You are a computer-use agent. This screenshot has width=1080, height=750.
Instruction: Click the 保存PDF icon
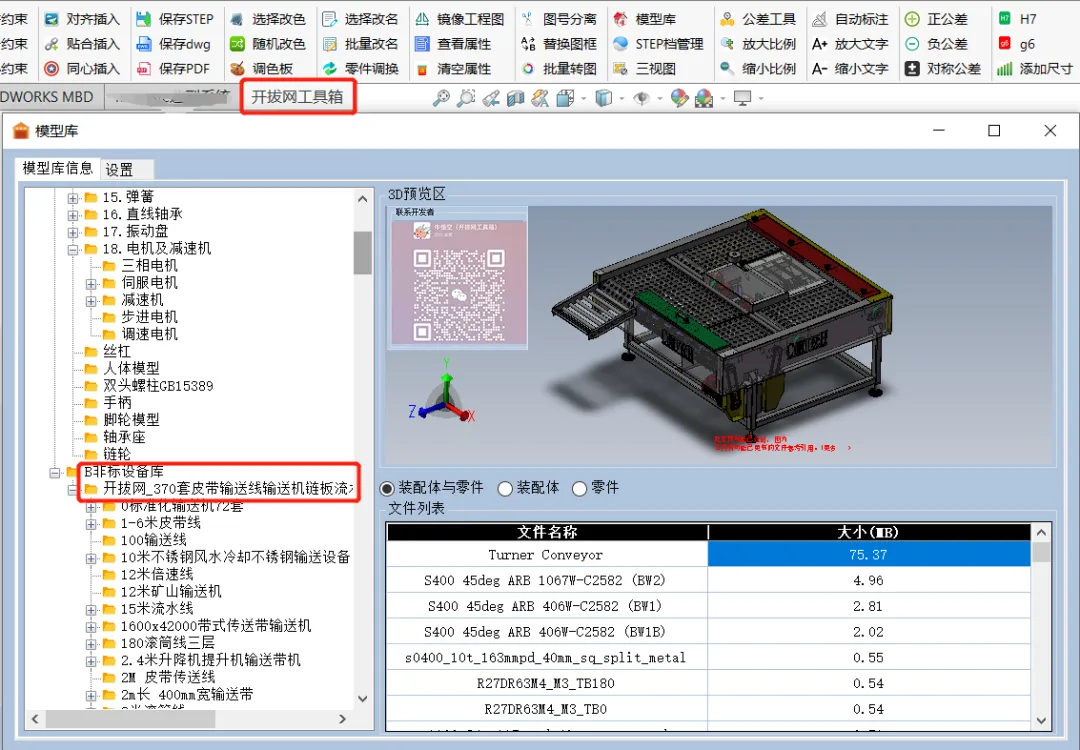point(143,69)
